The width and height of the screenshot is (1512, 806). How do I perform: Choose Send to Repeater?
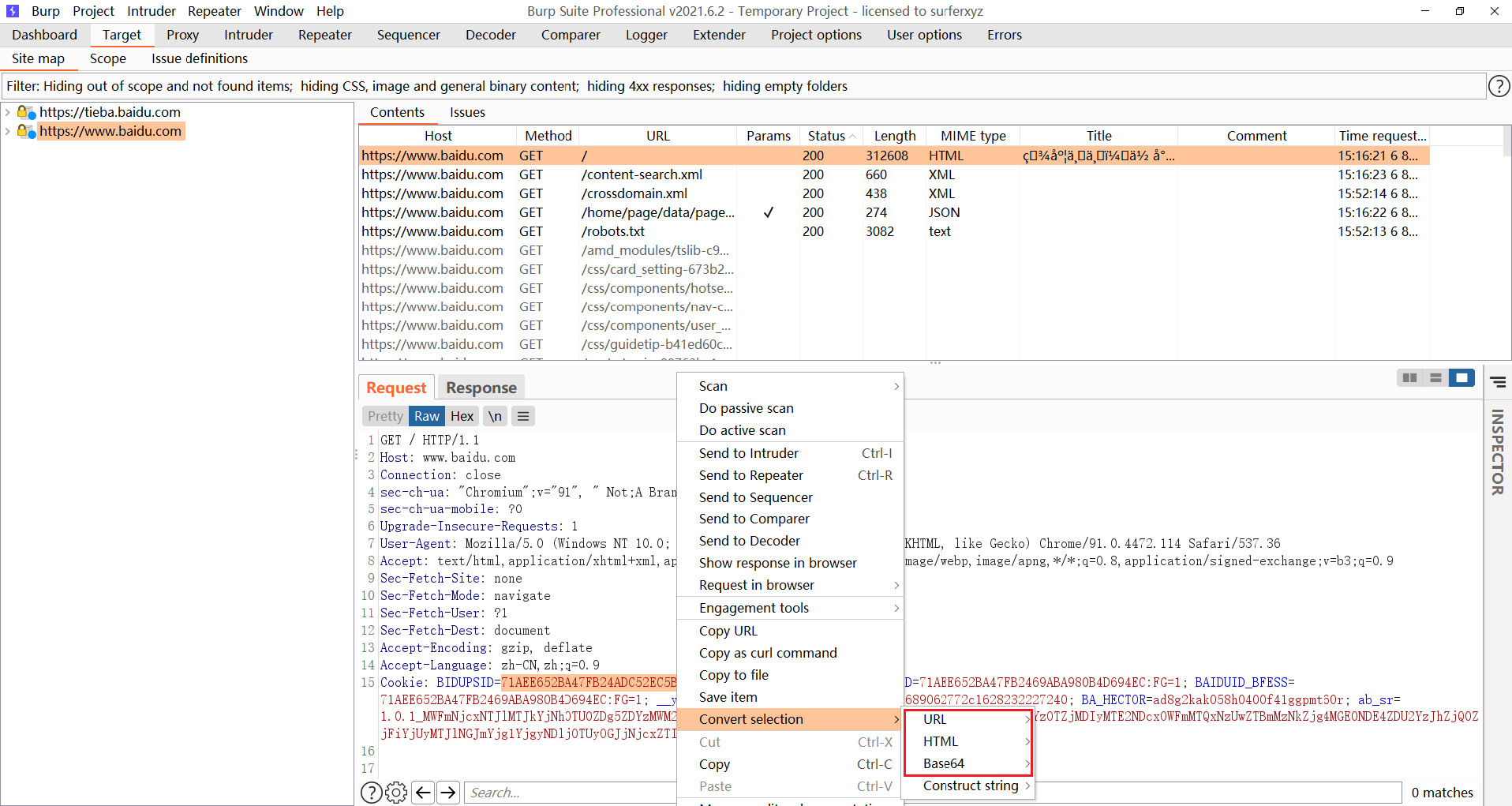click(x=790, y=475)
